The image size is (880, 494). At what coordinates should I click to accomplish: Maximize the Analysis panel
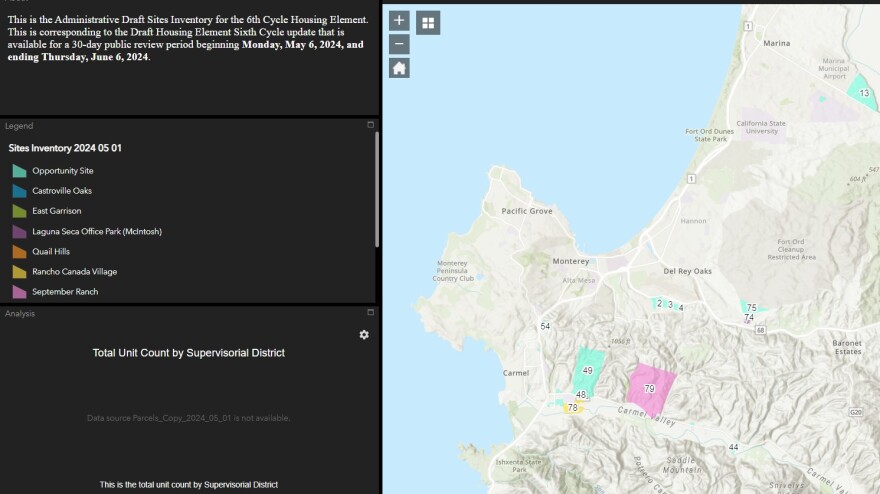pos(370,313)
